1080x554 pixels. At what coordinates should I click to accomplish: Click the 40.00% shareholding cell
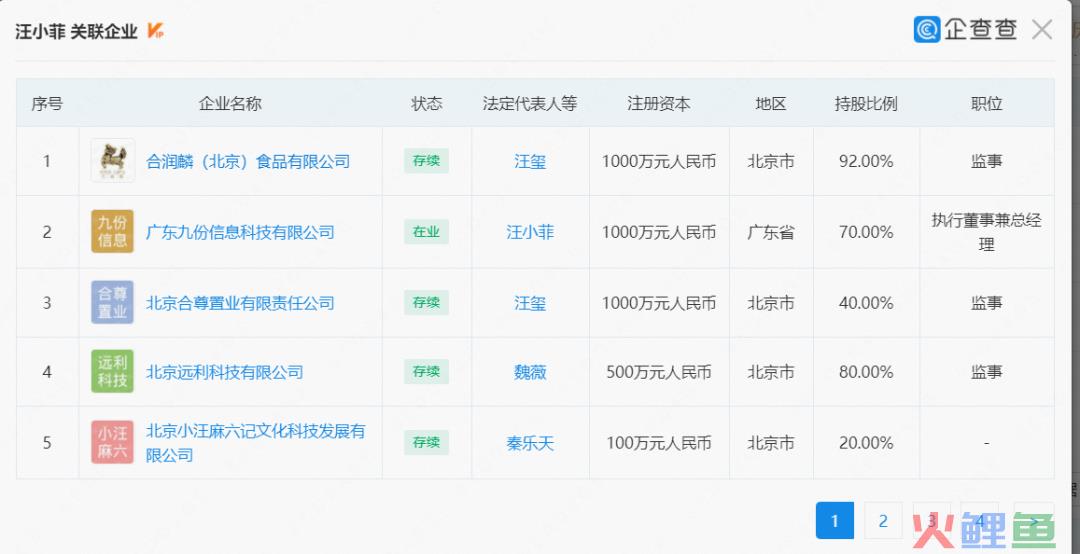tap(866, 303)
